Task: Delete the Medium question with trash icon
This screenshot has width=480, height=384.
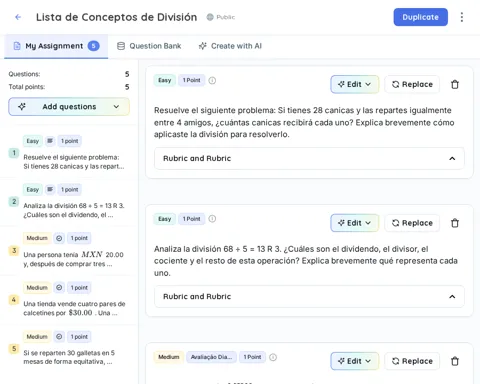Action: tap(455, 361)
